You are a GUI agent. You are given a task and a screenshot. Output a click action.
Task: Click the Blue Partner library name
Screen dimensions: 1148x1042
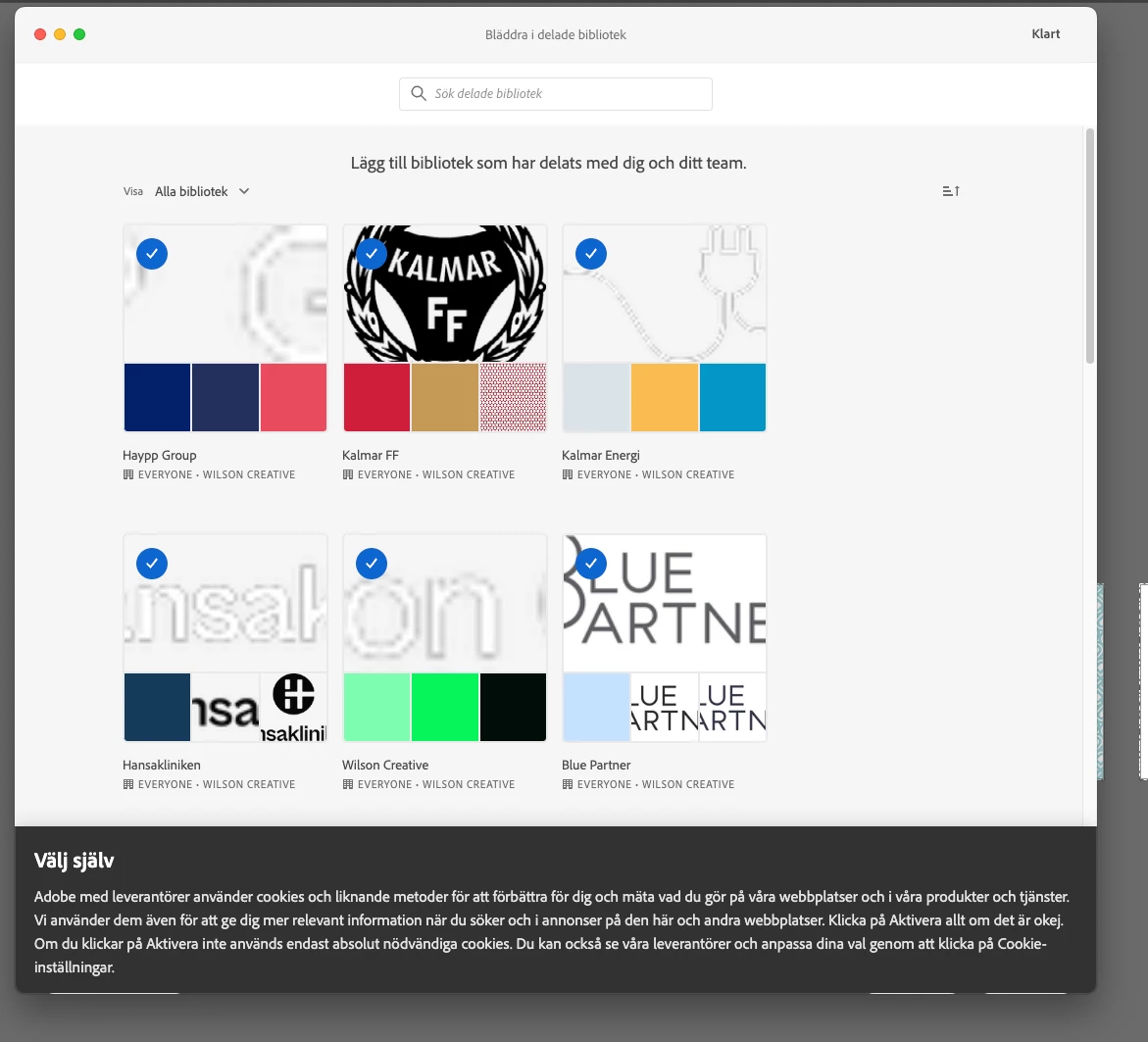[x=596, y=765]
